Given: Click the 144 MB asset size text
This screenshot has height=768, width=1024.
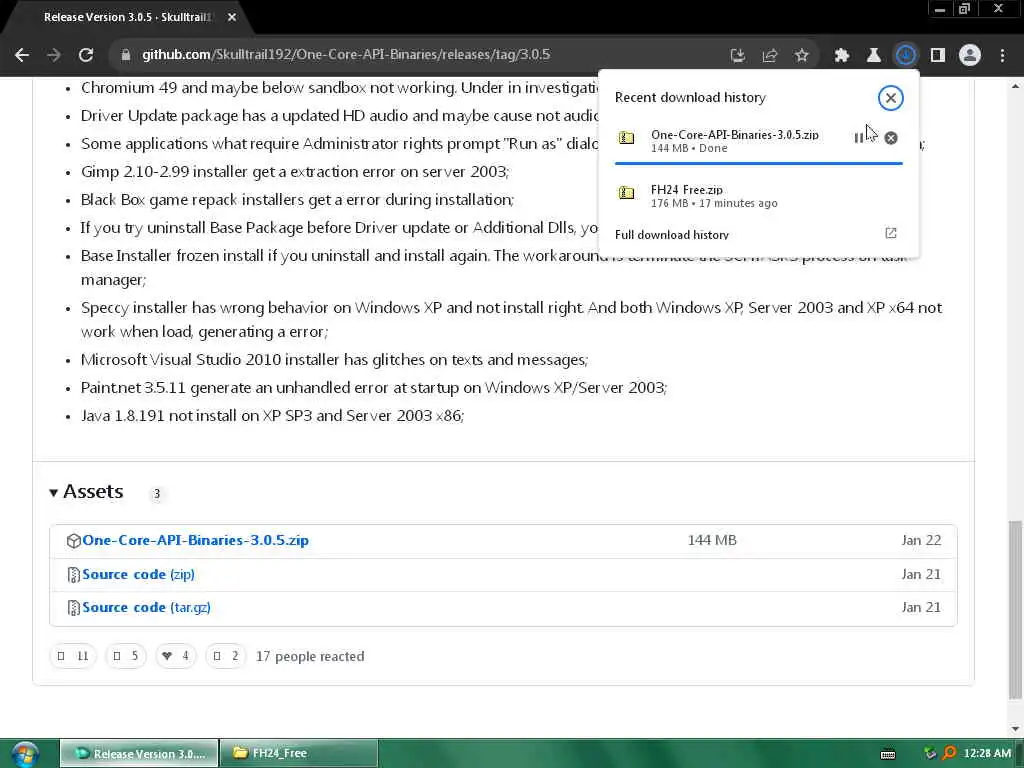Looking at the screenshot, I should [712, 540].
